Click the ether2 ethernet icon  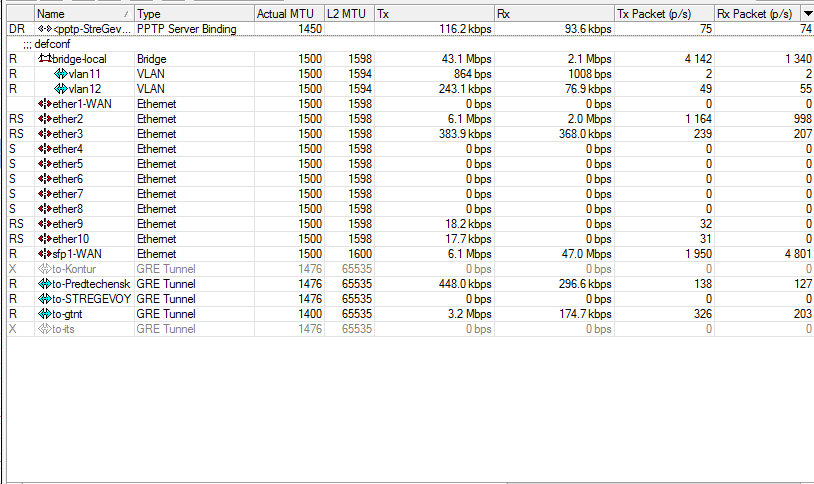(x=45, y=119)
